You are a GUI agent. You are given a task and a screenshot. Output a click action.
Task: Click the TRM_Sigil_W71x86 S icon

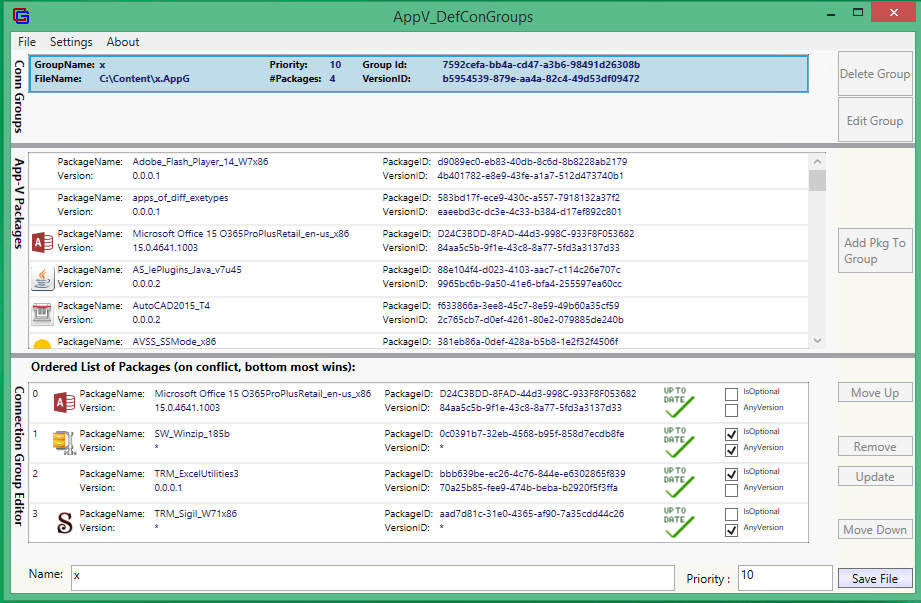click(x=65, y=522)
